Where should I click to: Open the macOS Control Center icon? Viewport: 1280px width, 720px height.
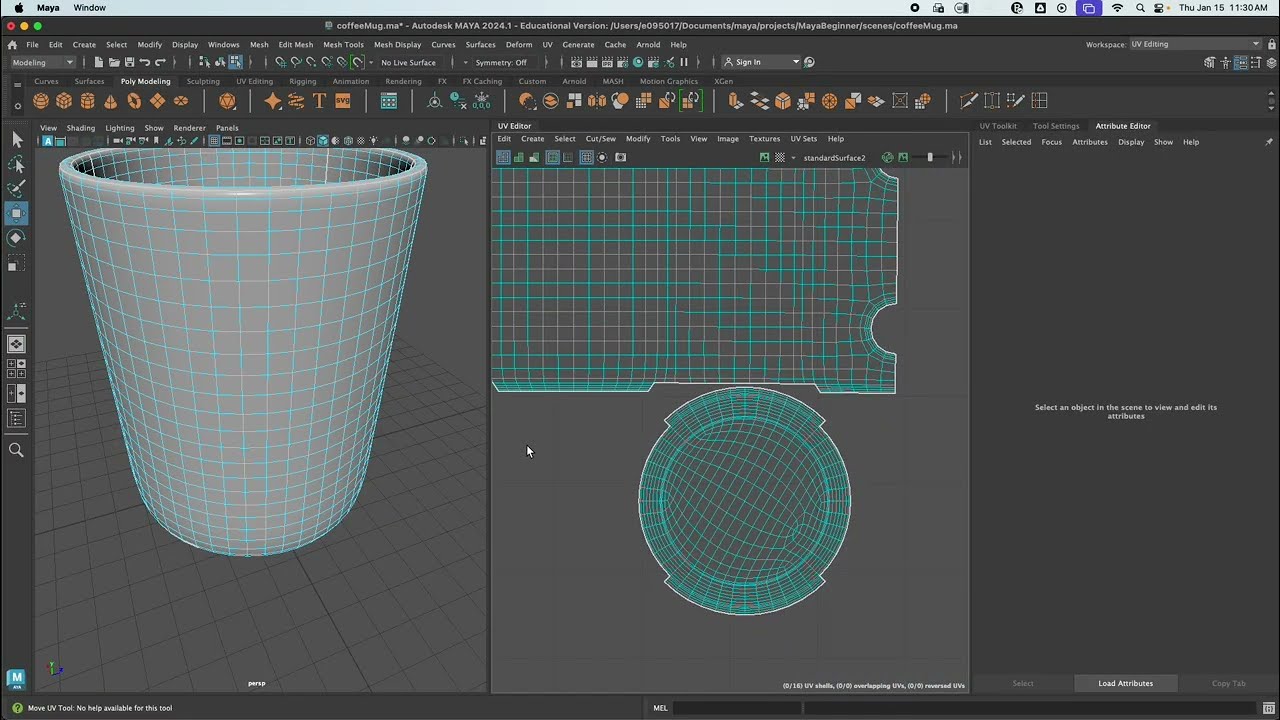1161,8
